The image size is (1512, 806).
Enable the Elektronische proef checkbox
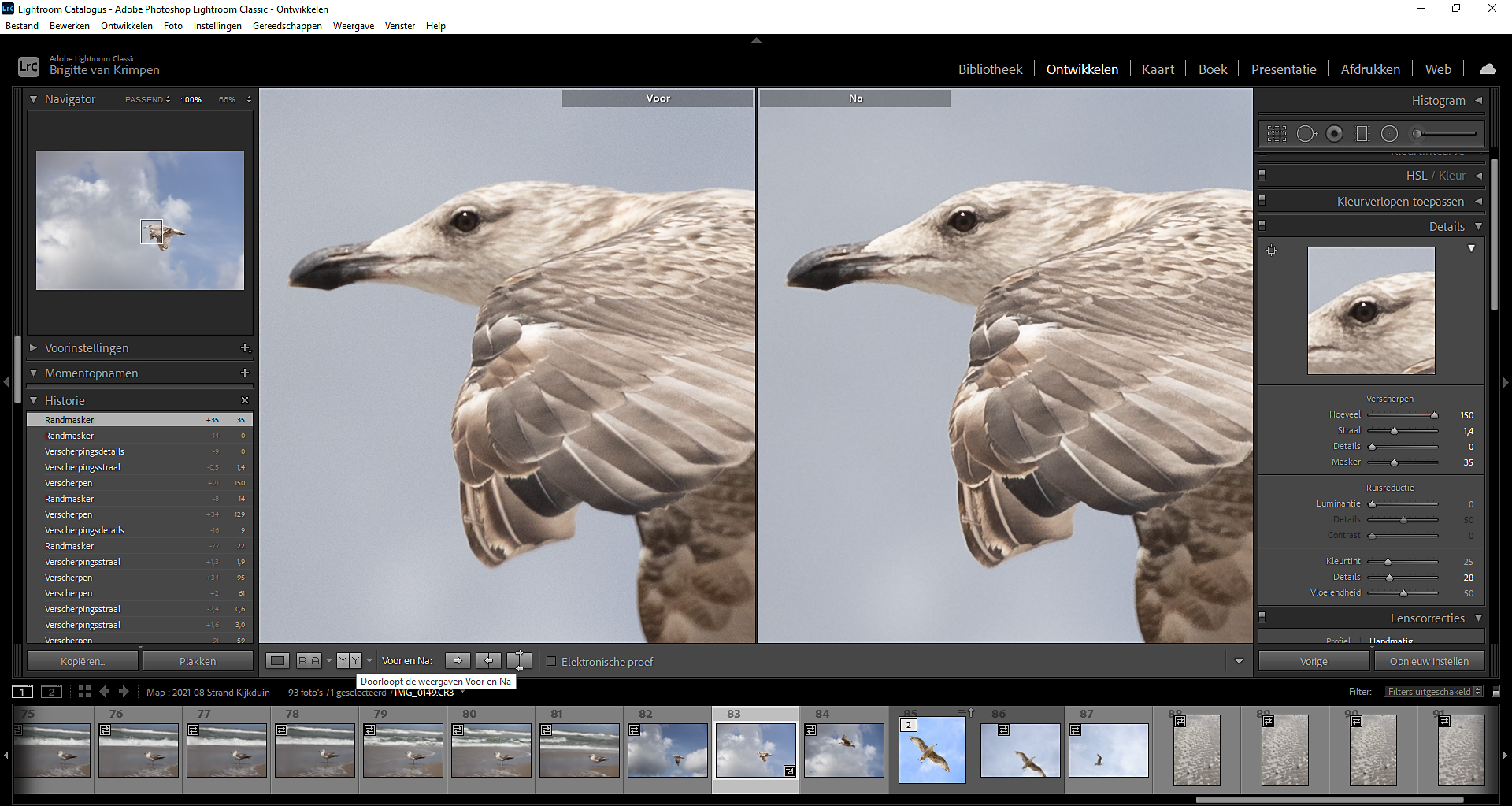point(551,662)
